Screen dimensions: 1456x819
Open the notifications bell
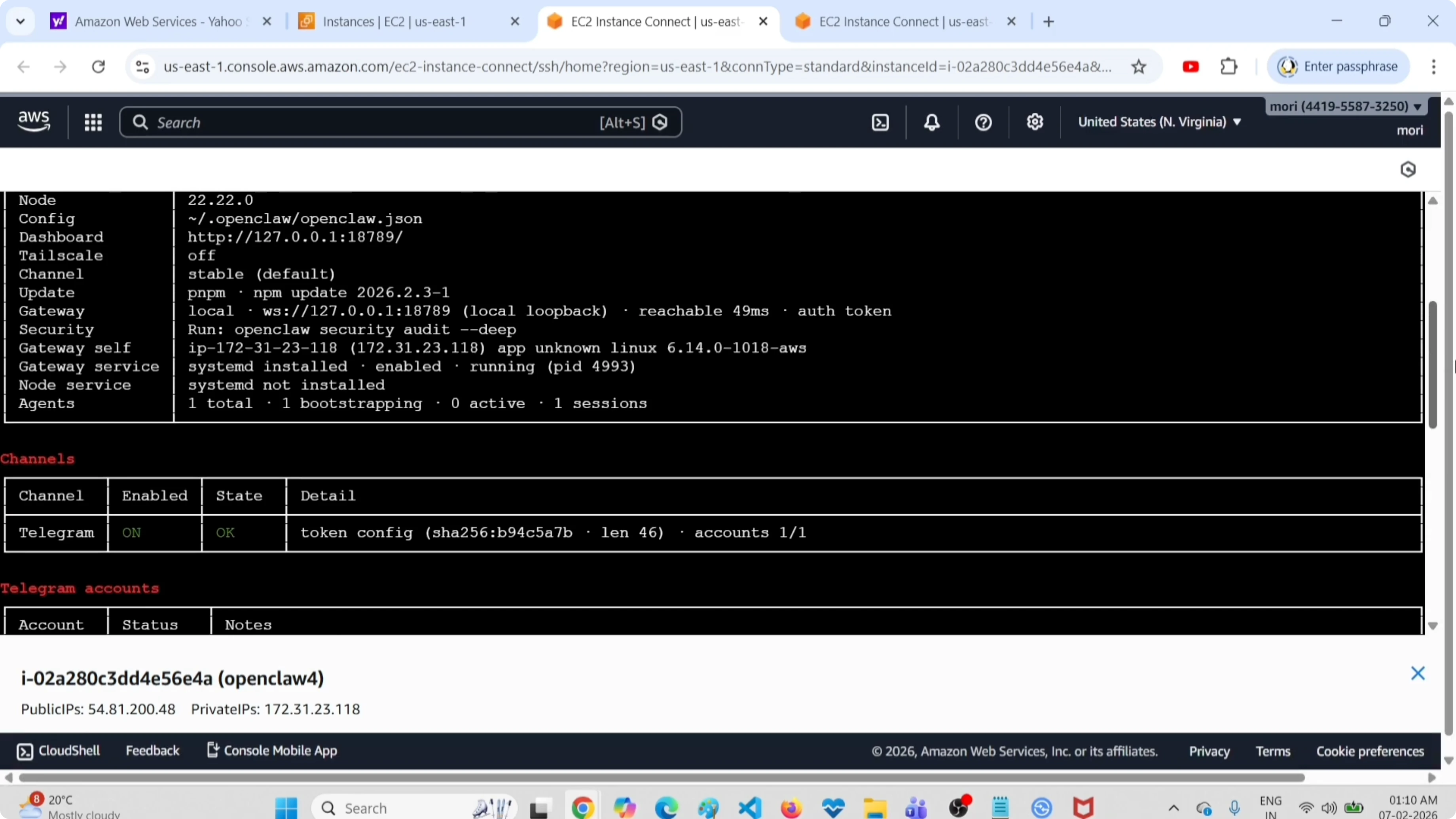click(x=931, y=122)
